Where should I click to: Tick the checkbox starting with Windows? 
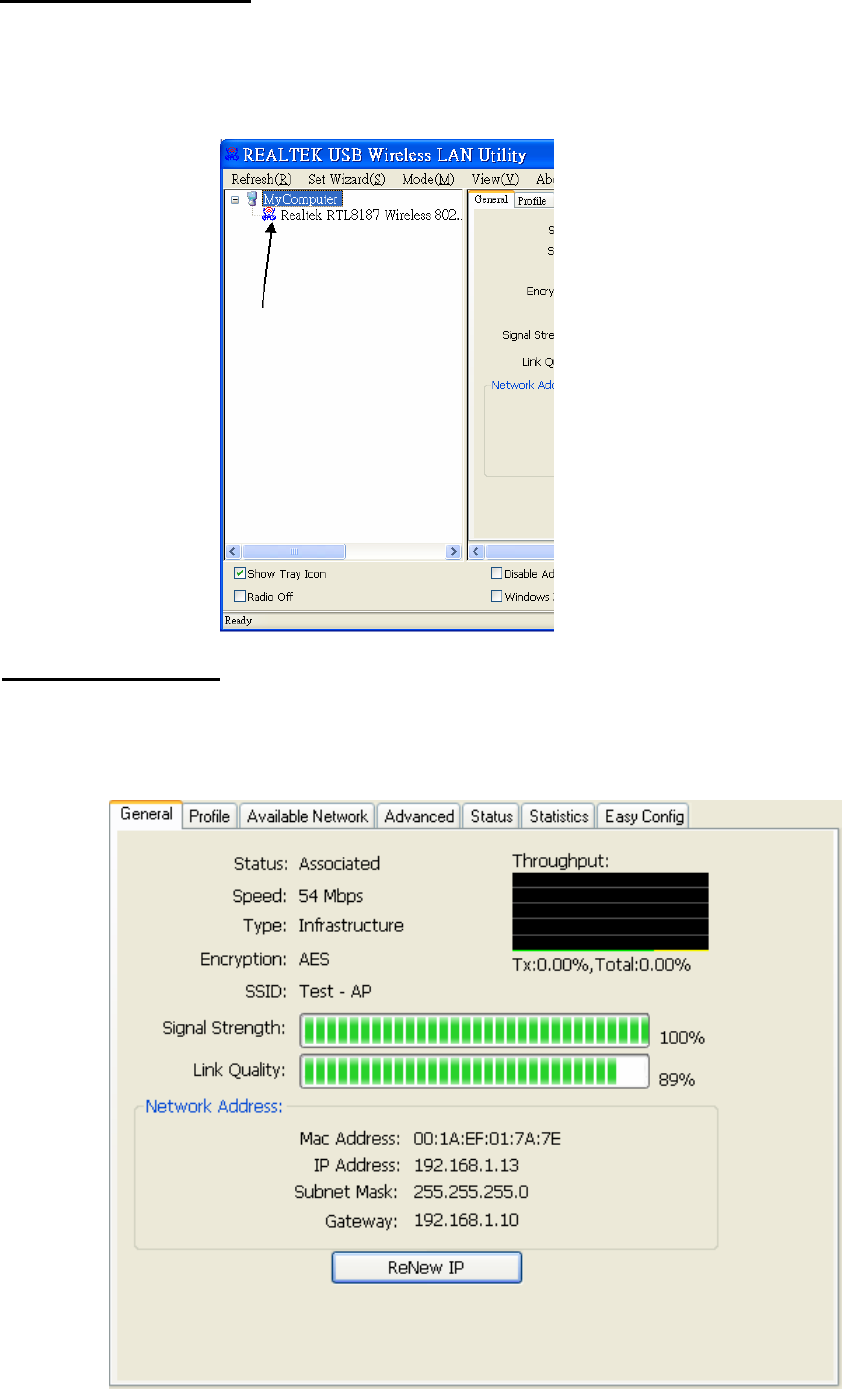(x=497, y=597)
